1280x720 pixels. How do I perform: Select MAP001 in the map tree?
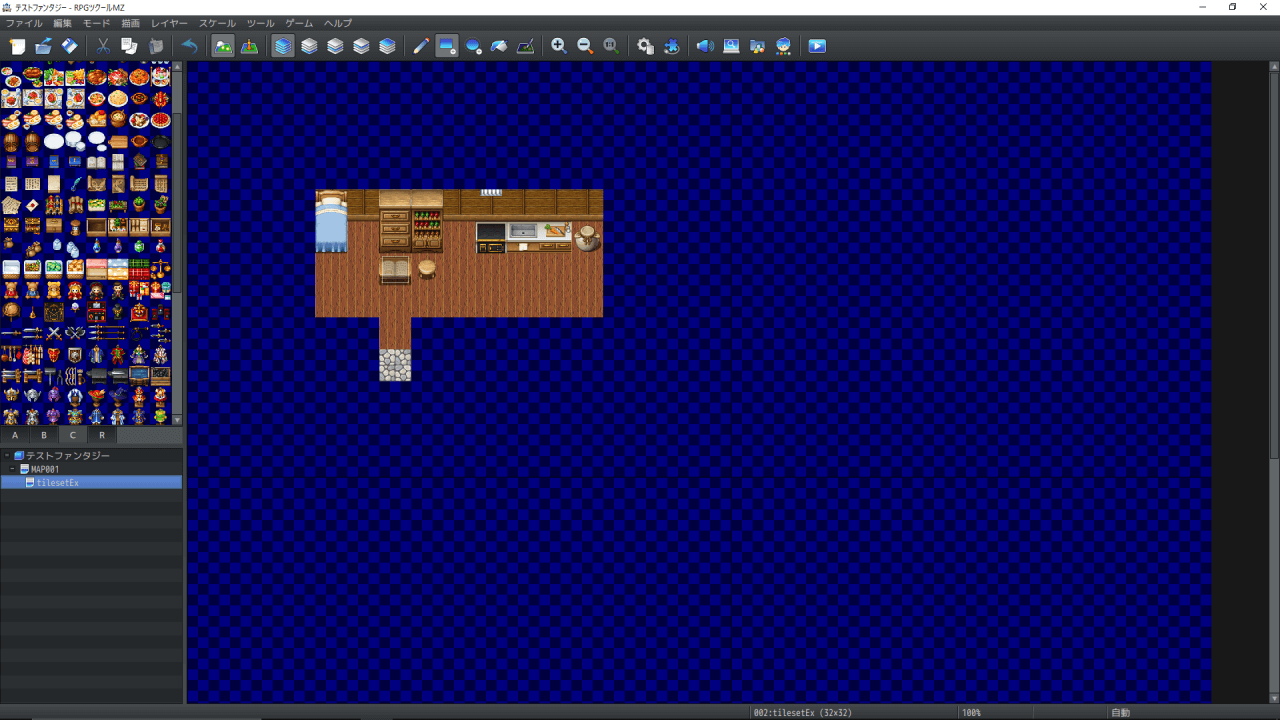coord(45,469)
